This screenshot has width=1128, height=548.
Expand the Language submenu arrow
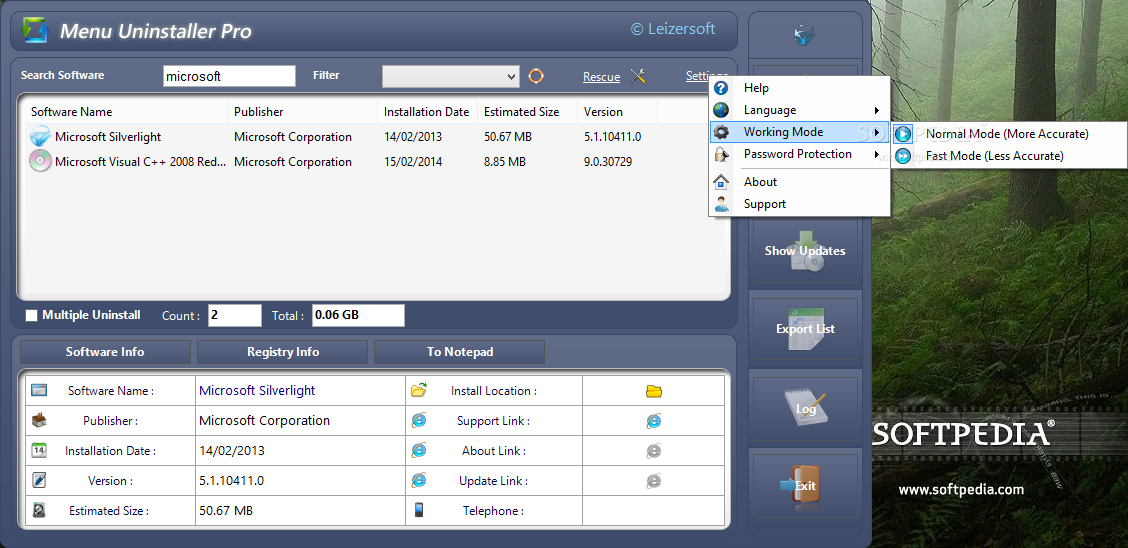tap(876, 110)
